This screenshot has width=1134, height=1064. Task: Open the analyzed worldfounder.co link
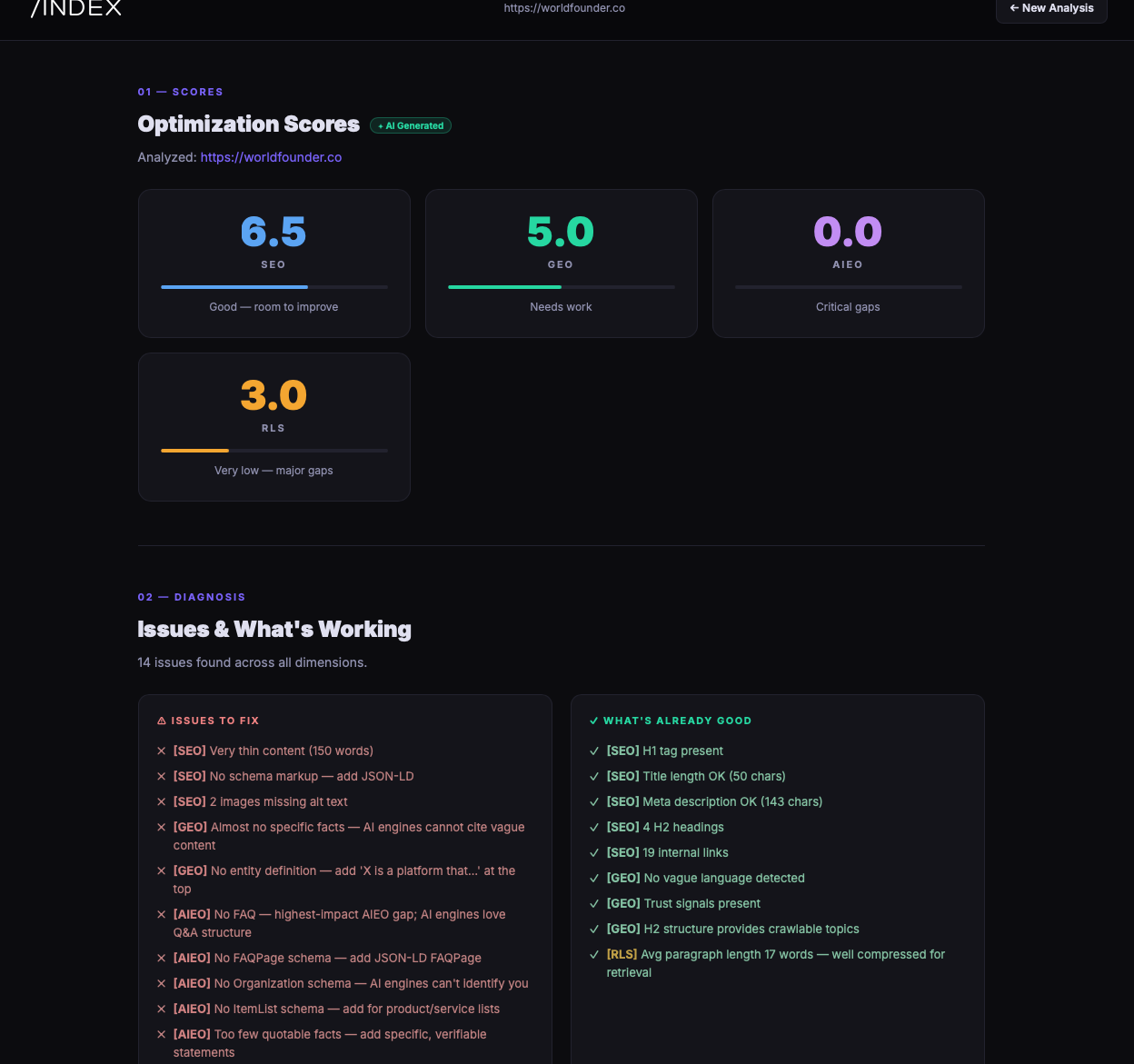coord(271,157)
